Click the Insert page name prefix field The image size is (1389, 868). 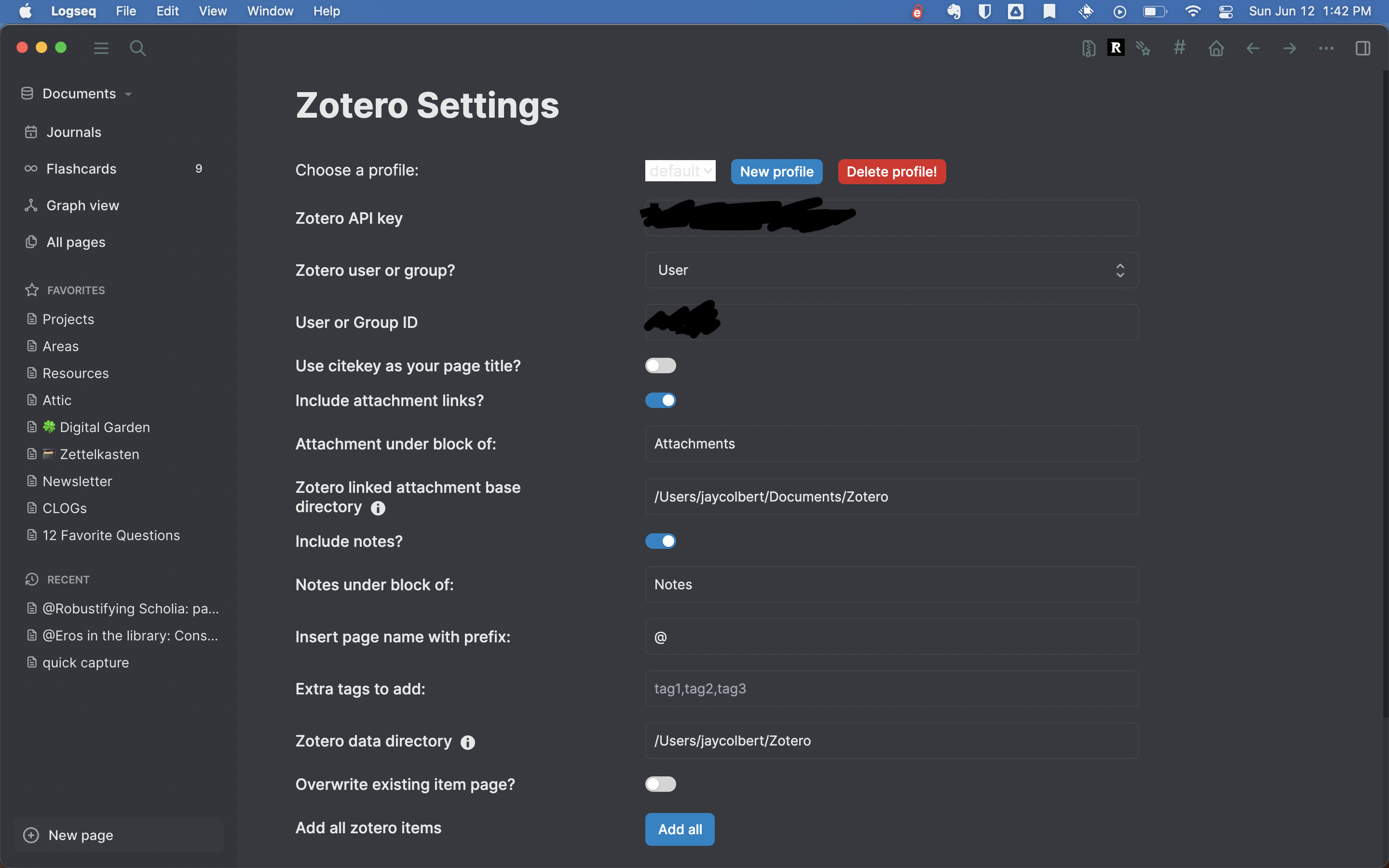[891, 637]
